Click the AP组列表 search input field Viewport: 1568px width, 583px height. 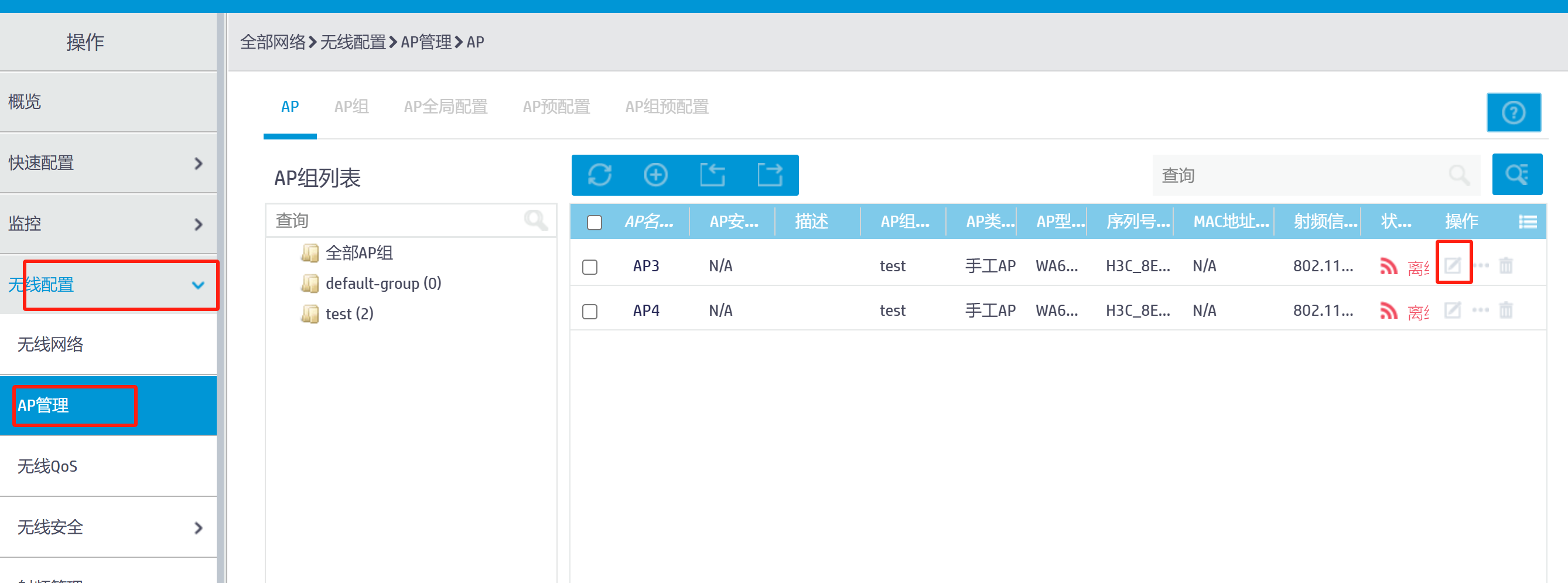point(395,220)
